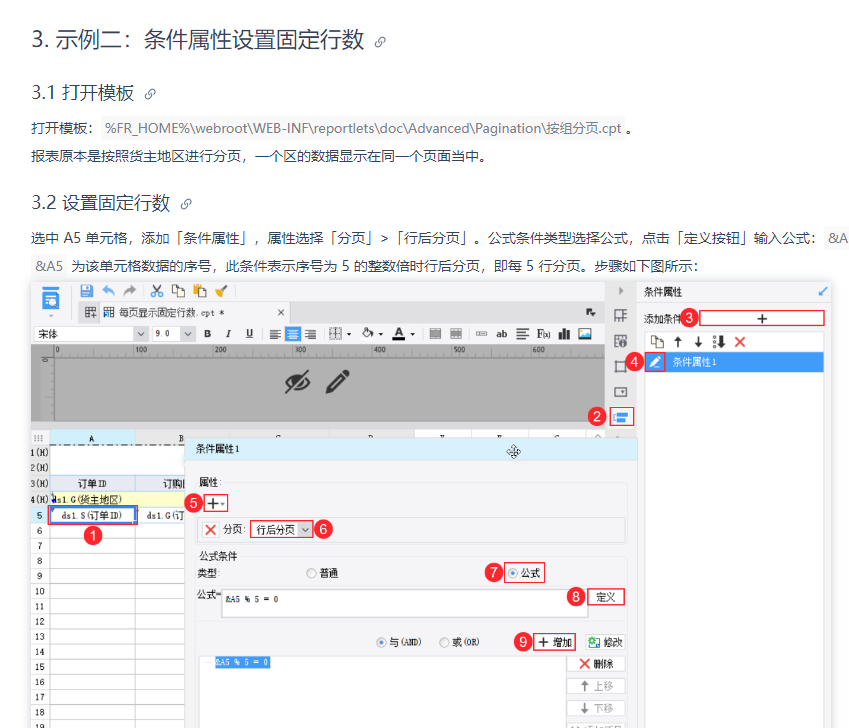
Task: Open the fill color dropdown arrow
Action: click(381, 335)
